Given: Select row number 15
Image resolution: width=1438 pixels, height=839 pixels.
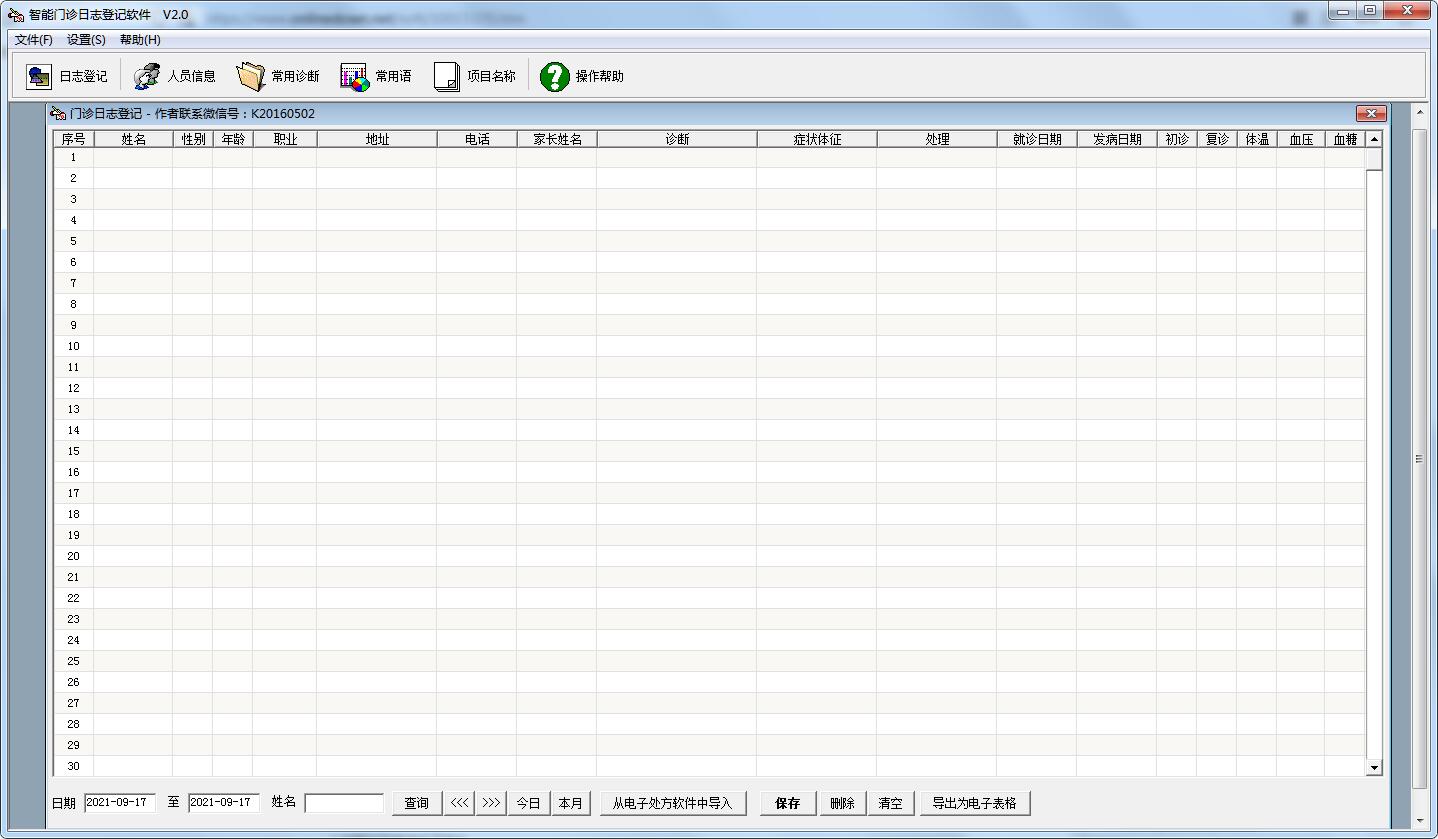Looking at the screenshot, I should [x=74, y=451].
